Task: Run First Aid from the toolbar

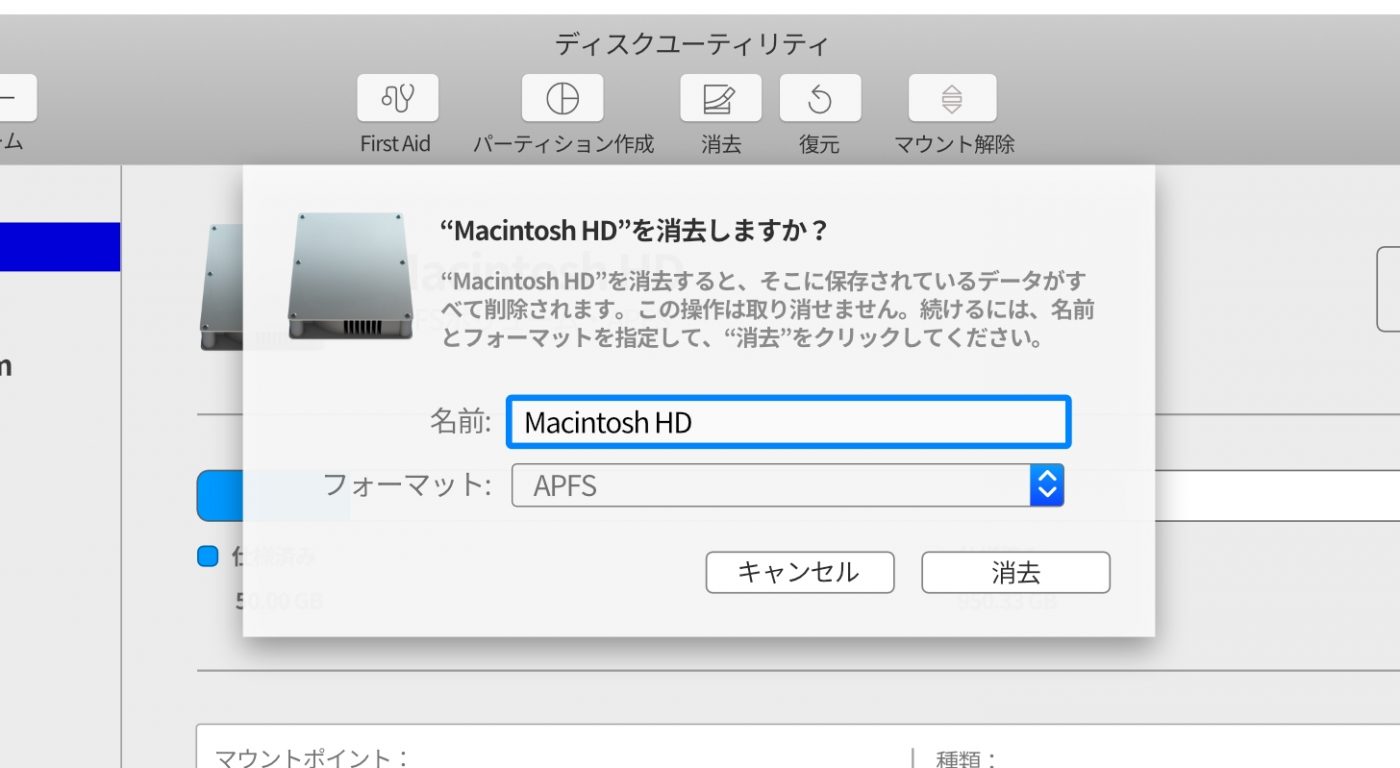Action: 397,98
